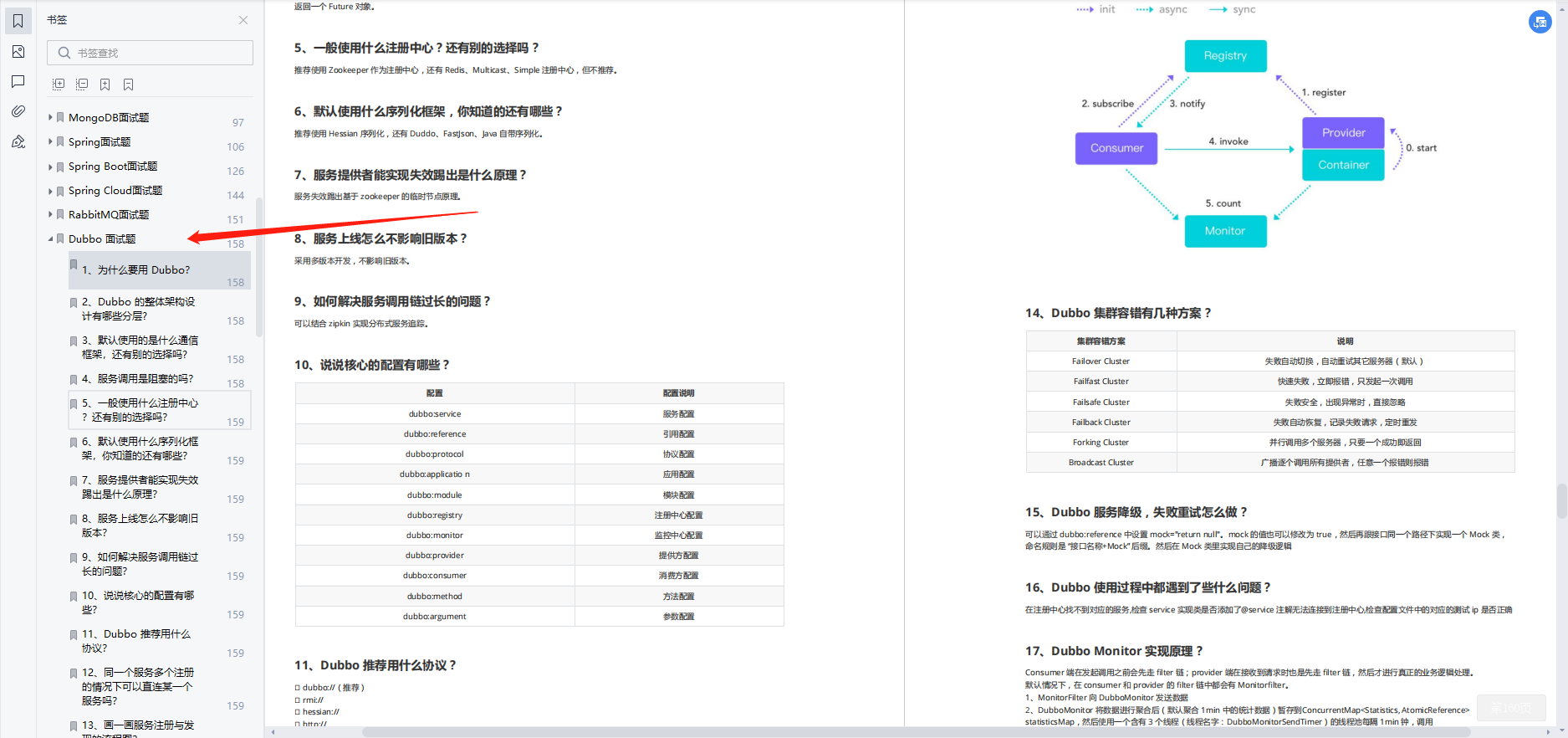
Task: Open the Bookmarks panel icon in sidebar
Action: [18, 21]
